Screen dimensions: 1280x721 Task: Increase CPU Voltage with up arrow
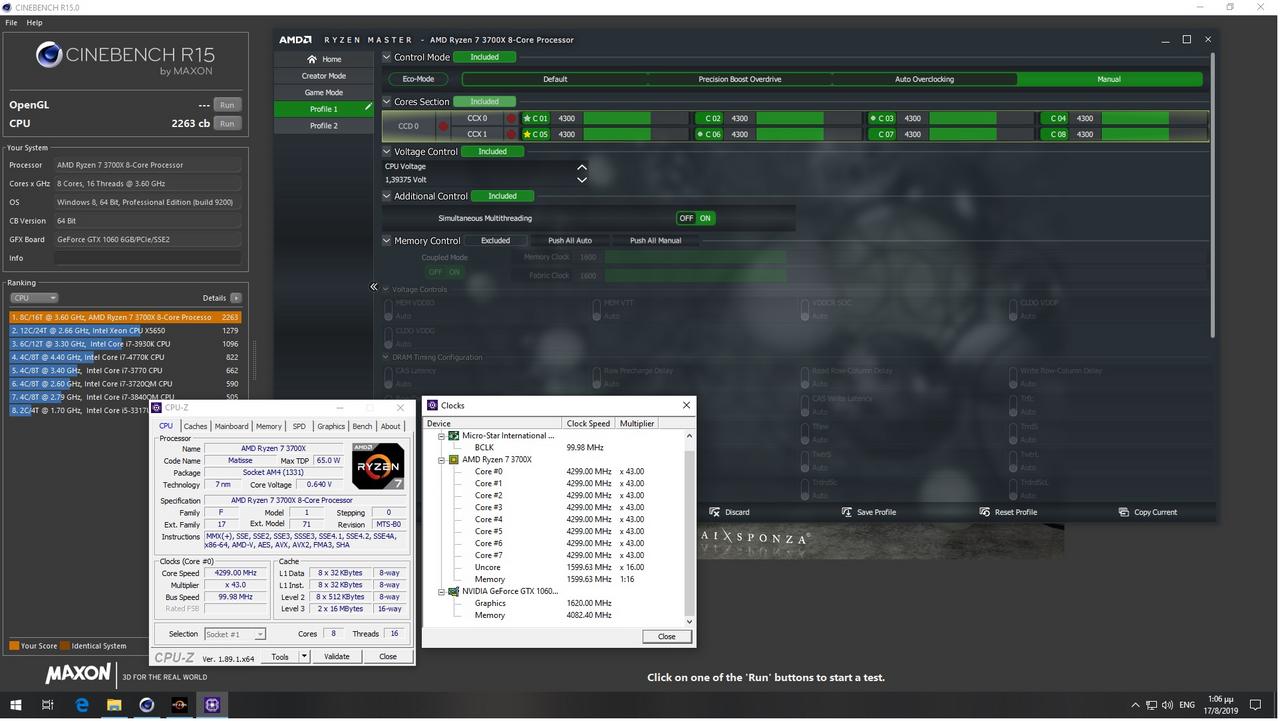(582, 167)
